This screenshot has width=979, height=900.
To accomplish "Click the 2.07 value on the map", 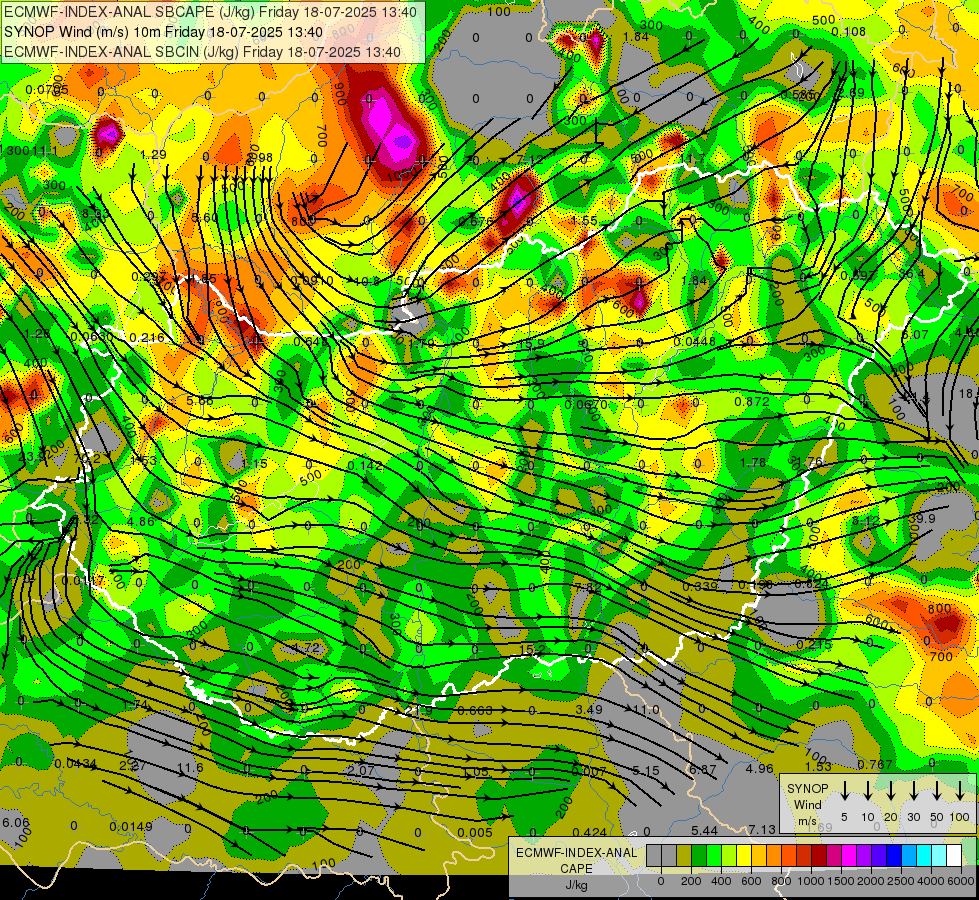I will pyautogui.click(x=360, y=771).
